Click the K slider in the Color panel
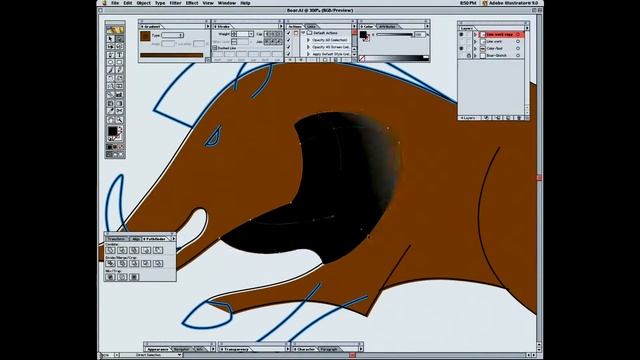Image resolution: width=640 pixels, height=360 pixels. point(394,35)
